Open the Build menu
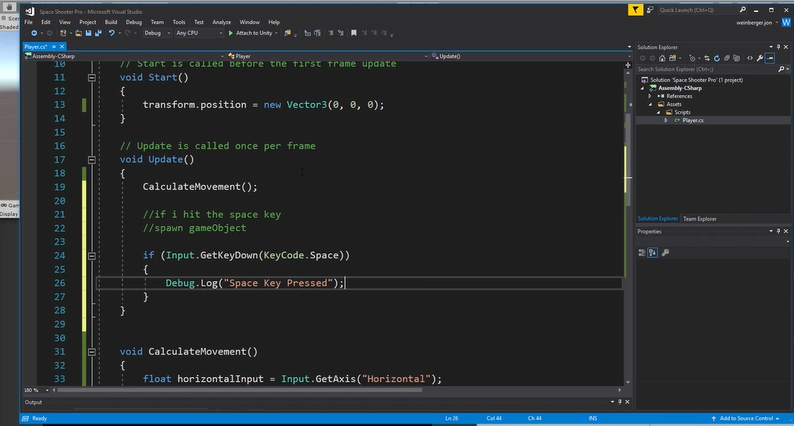The height and width of the screenshot is (426, 794). (111, 22)
